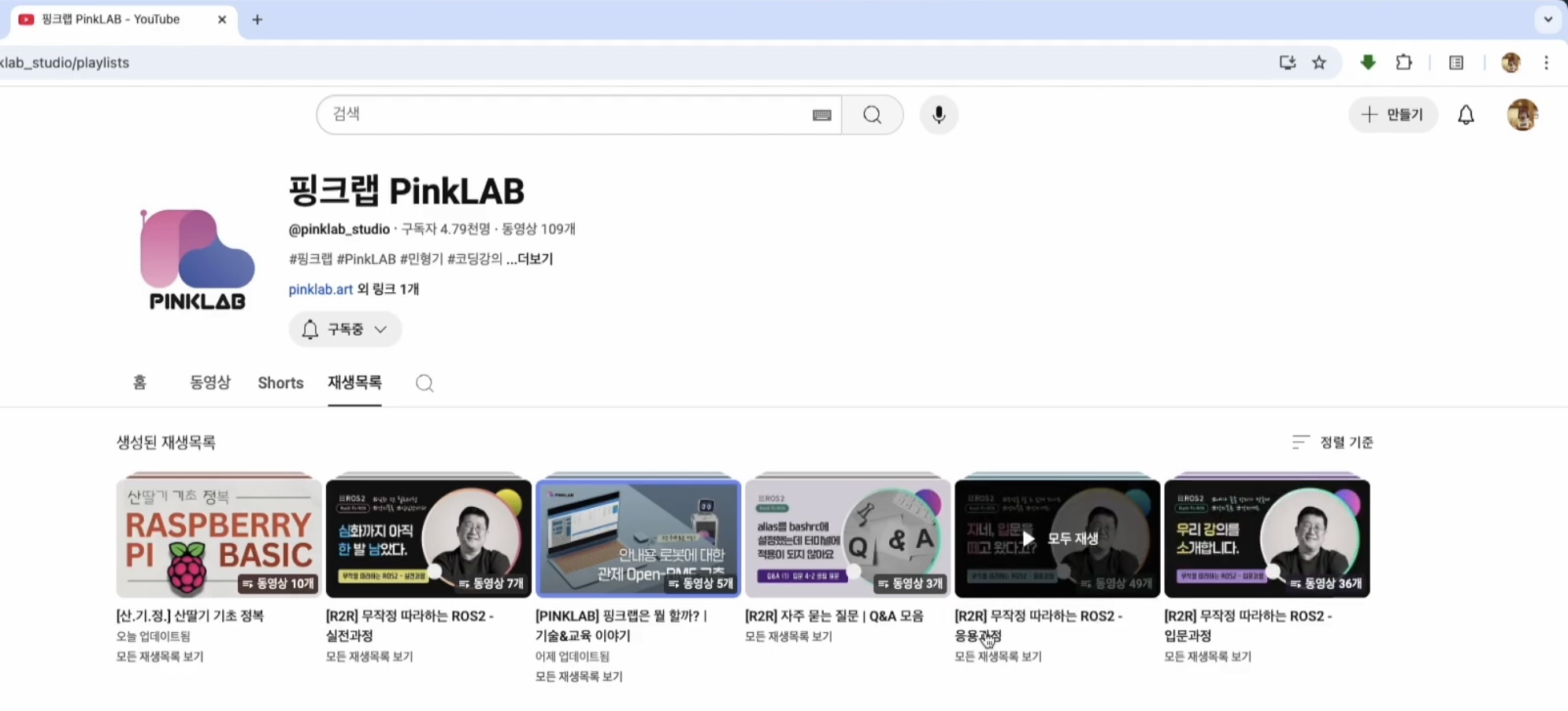Open the Chrome extensions puzzle icon
Screen dimensions: 1568x711
coord(1404,62)
